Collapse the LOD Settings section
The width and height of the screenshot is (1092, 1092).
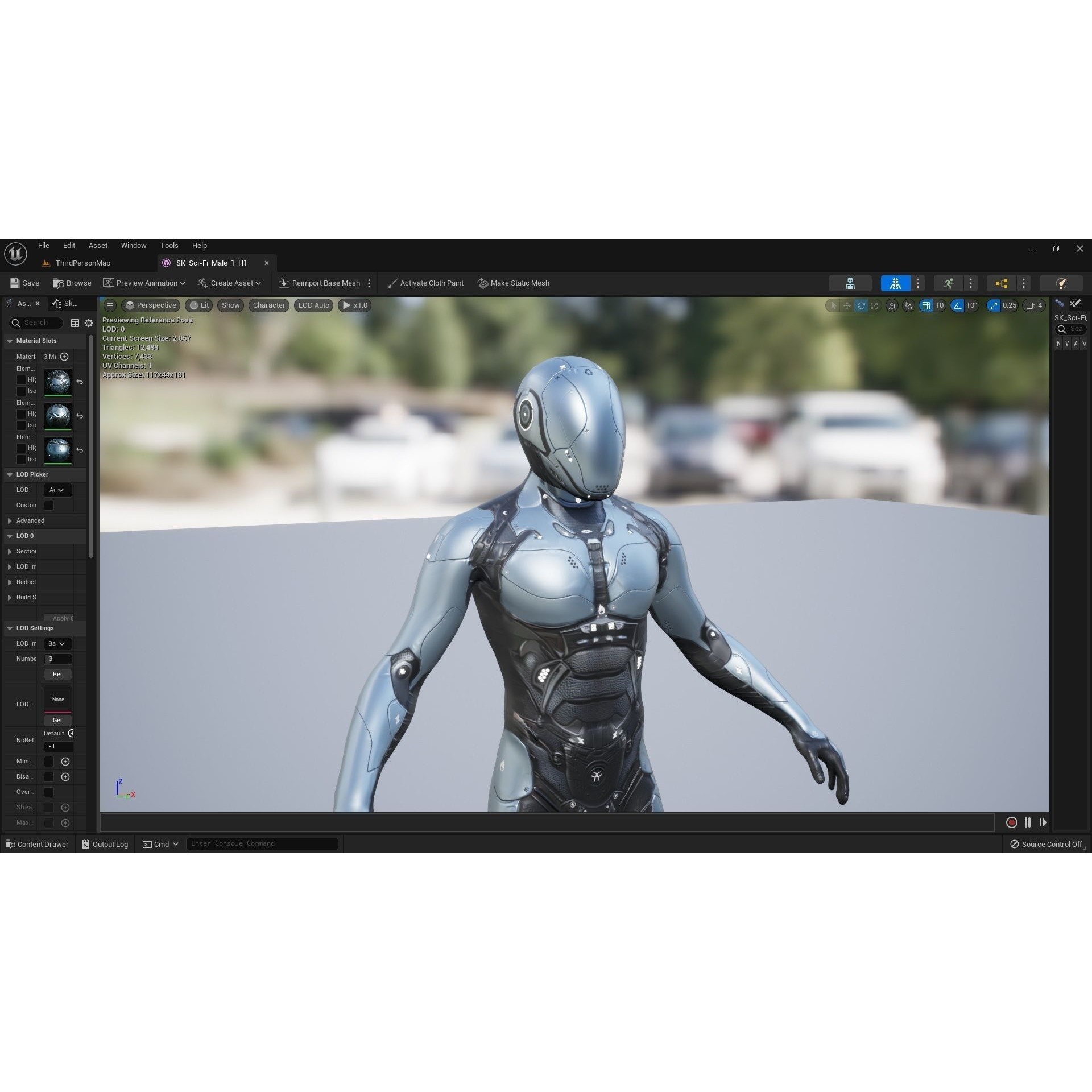pyautogui.click(x=10, y=628)
